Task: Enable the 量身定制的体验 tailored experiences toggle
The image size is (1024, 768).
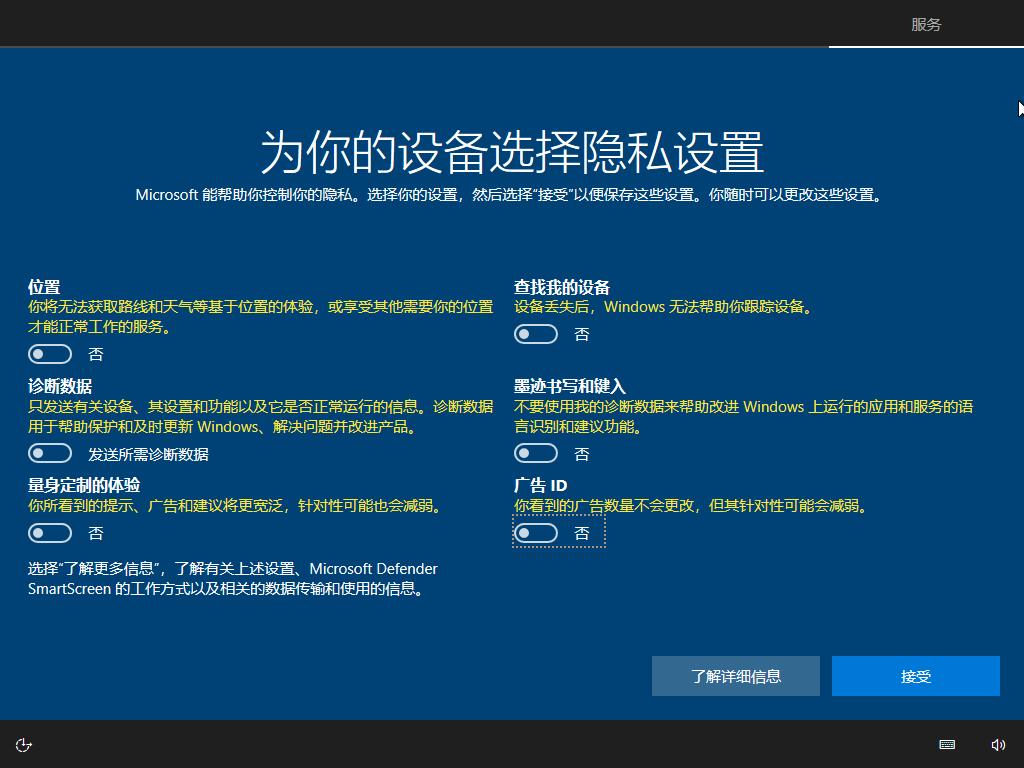Action: point(50,533)
